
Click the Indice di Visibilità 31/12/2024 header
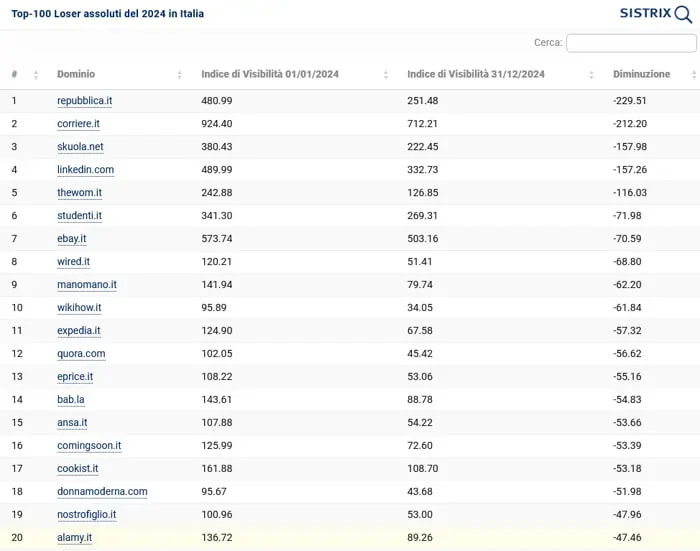(475, 74)
